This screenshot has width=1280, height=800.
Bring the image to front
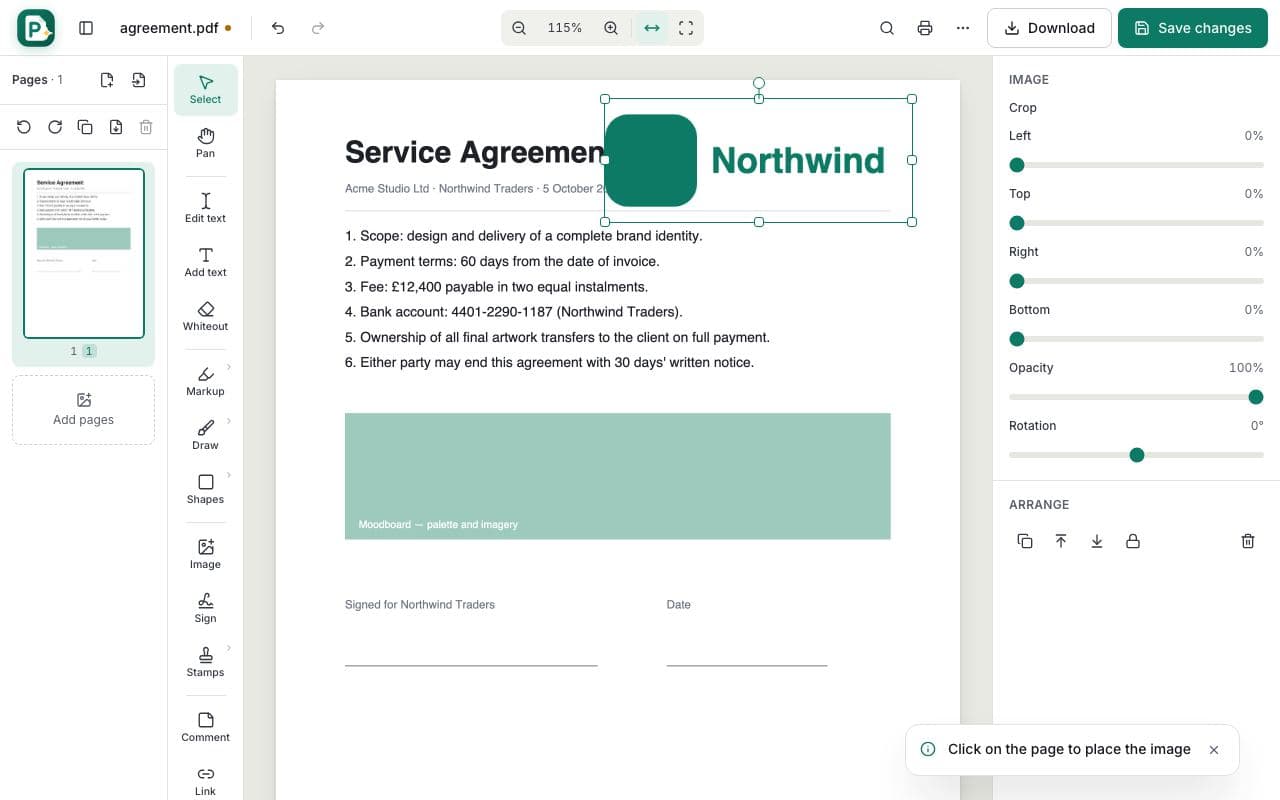(1061, 541)
